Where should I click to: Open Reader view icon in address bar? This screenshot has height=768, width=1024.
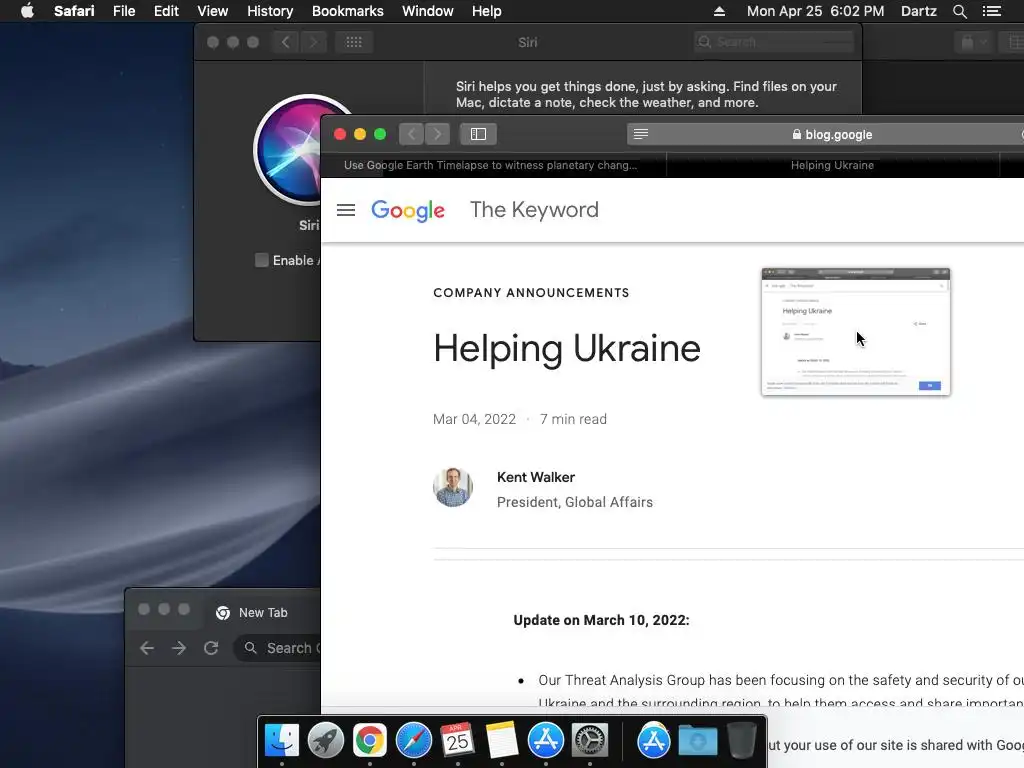point(641,134)
